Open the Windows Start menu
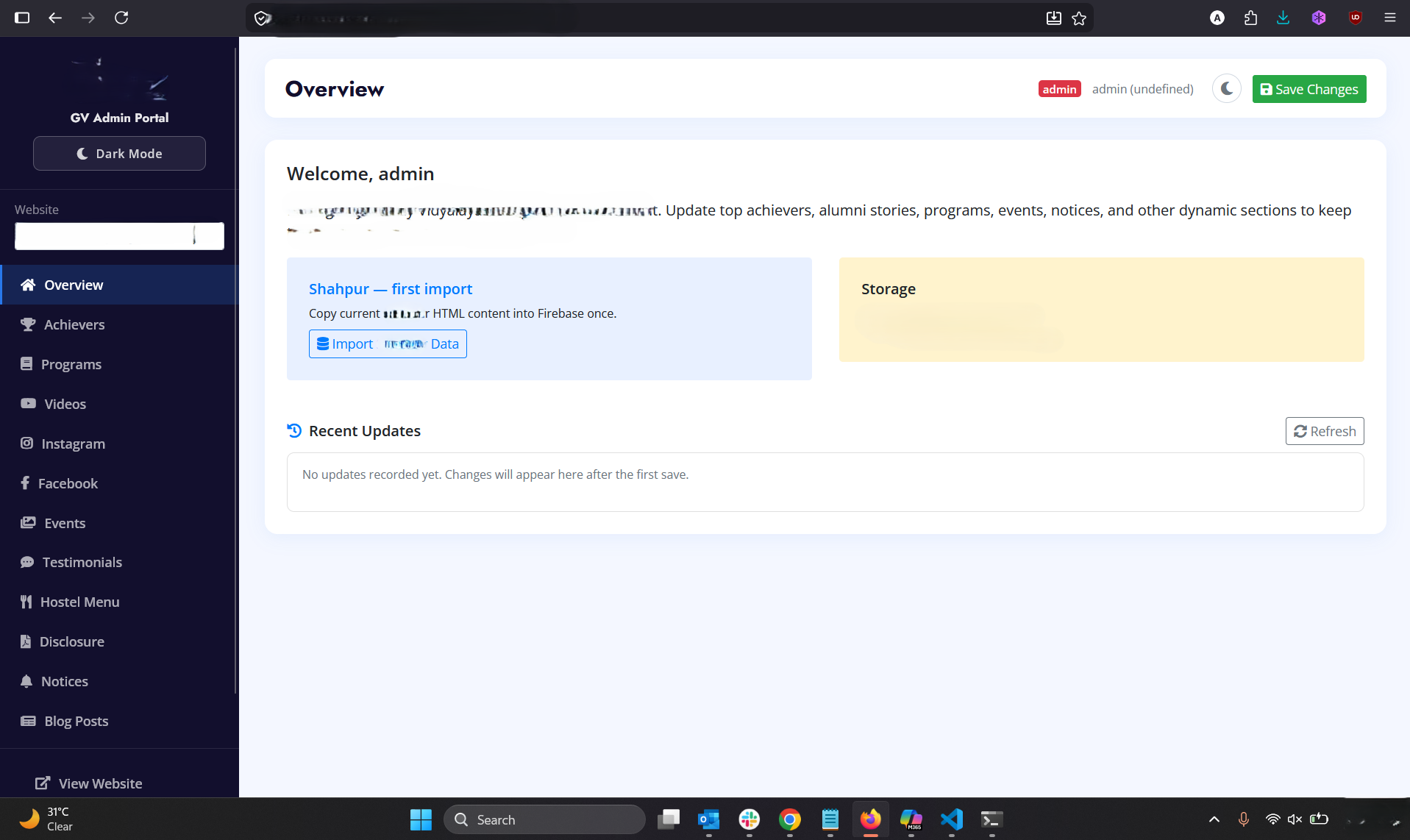The height and width of the screenshot is (840, 1410). click(x=421, y=819)
